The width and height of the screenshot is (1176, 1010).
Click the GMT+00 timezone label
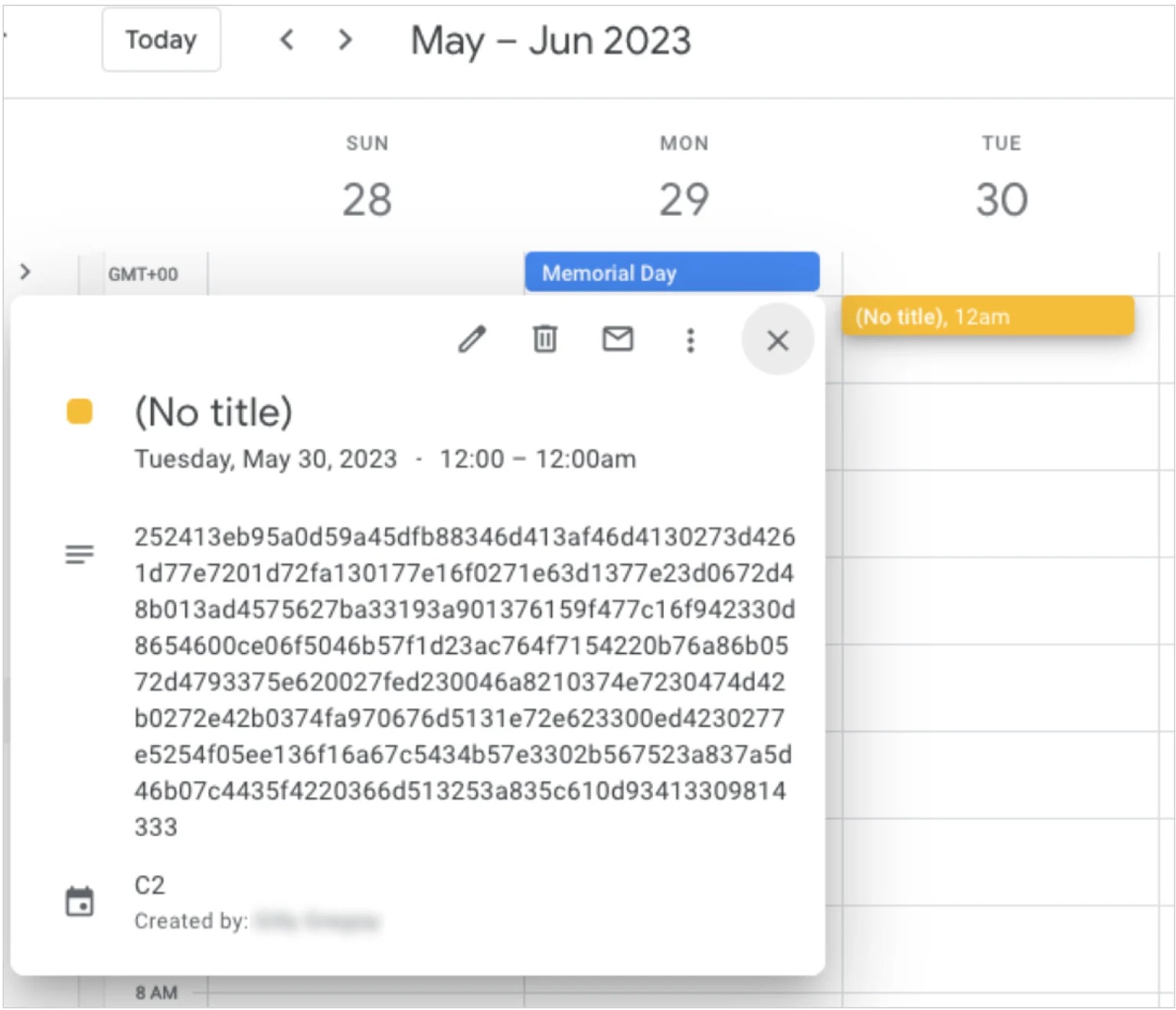pyautogui.click(x=143, y=274)
